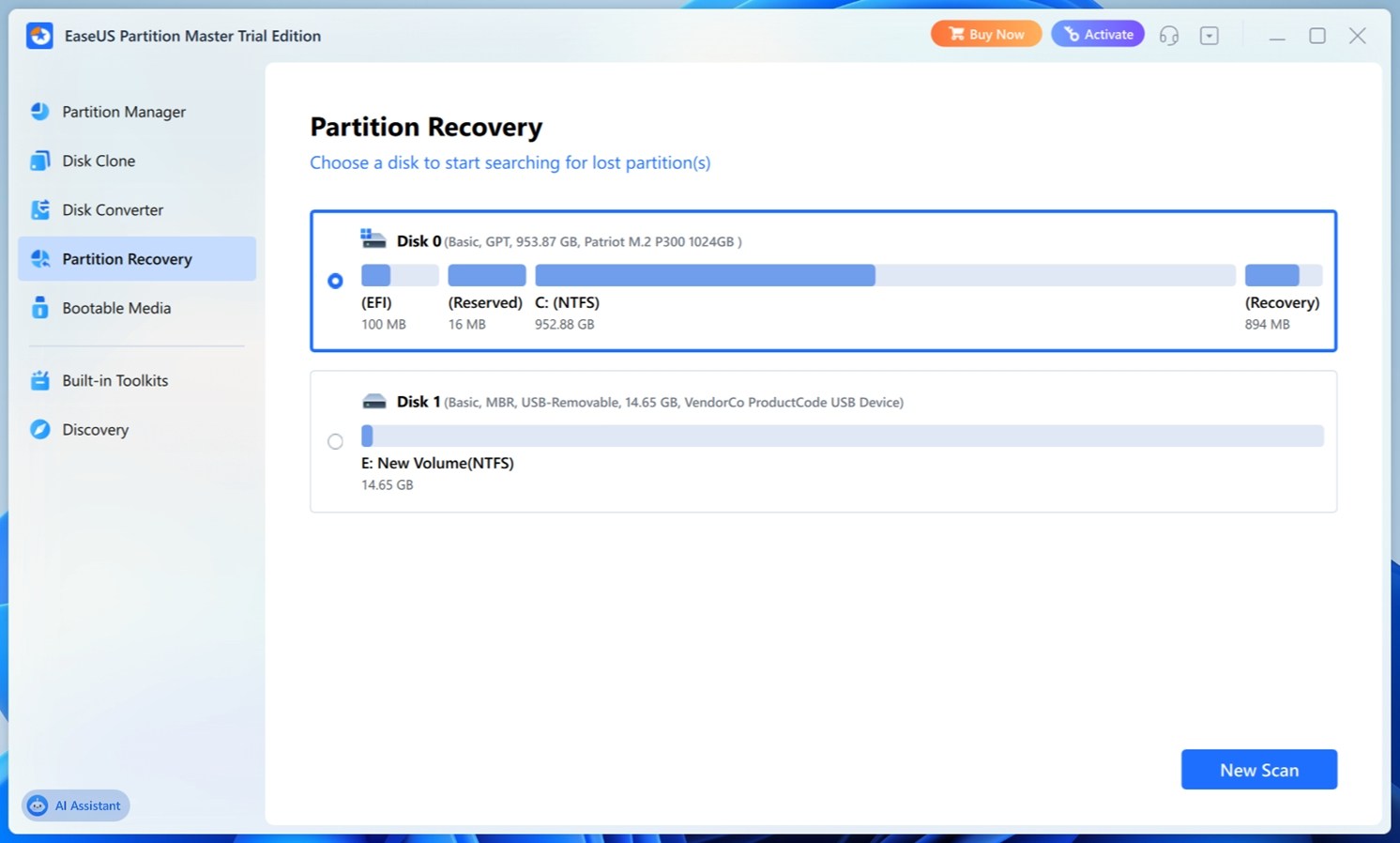This screenshot has width=1400, height=843.
Task: Activate the trial edition
Action: coord(1098,33)
